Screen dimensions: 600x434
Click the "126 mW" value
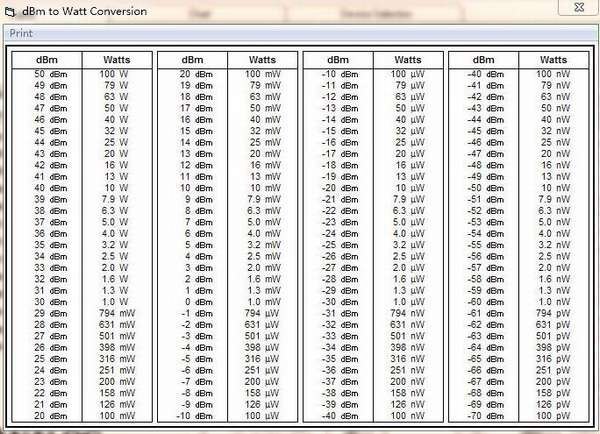[x=117, y=405]
